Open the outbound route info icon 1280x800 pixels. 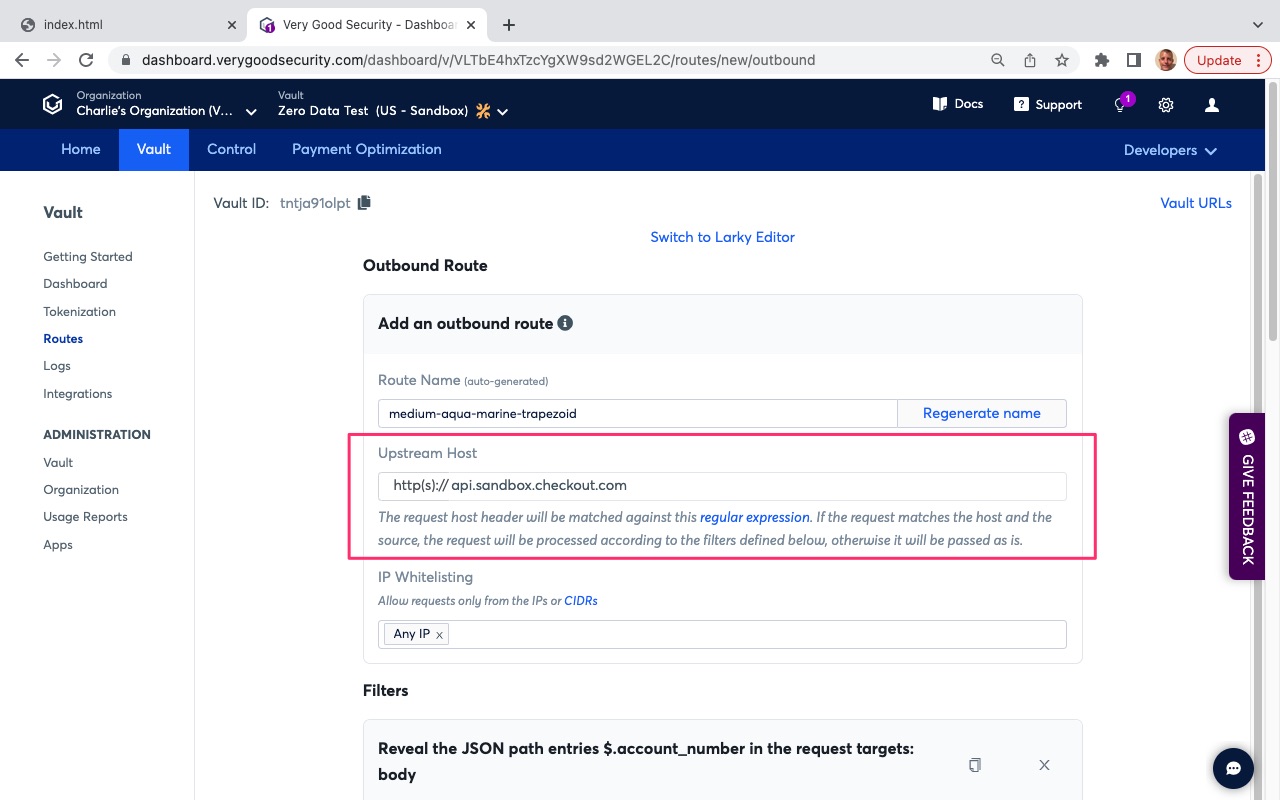pyautogui.click(x=565, y=323)
